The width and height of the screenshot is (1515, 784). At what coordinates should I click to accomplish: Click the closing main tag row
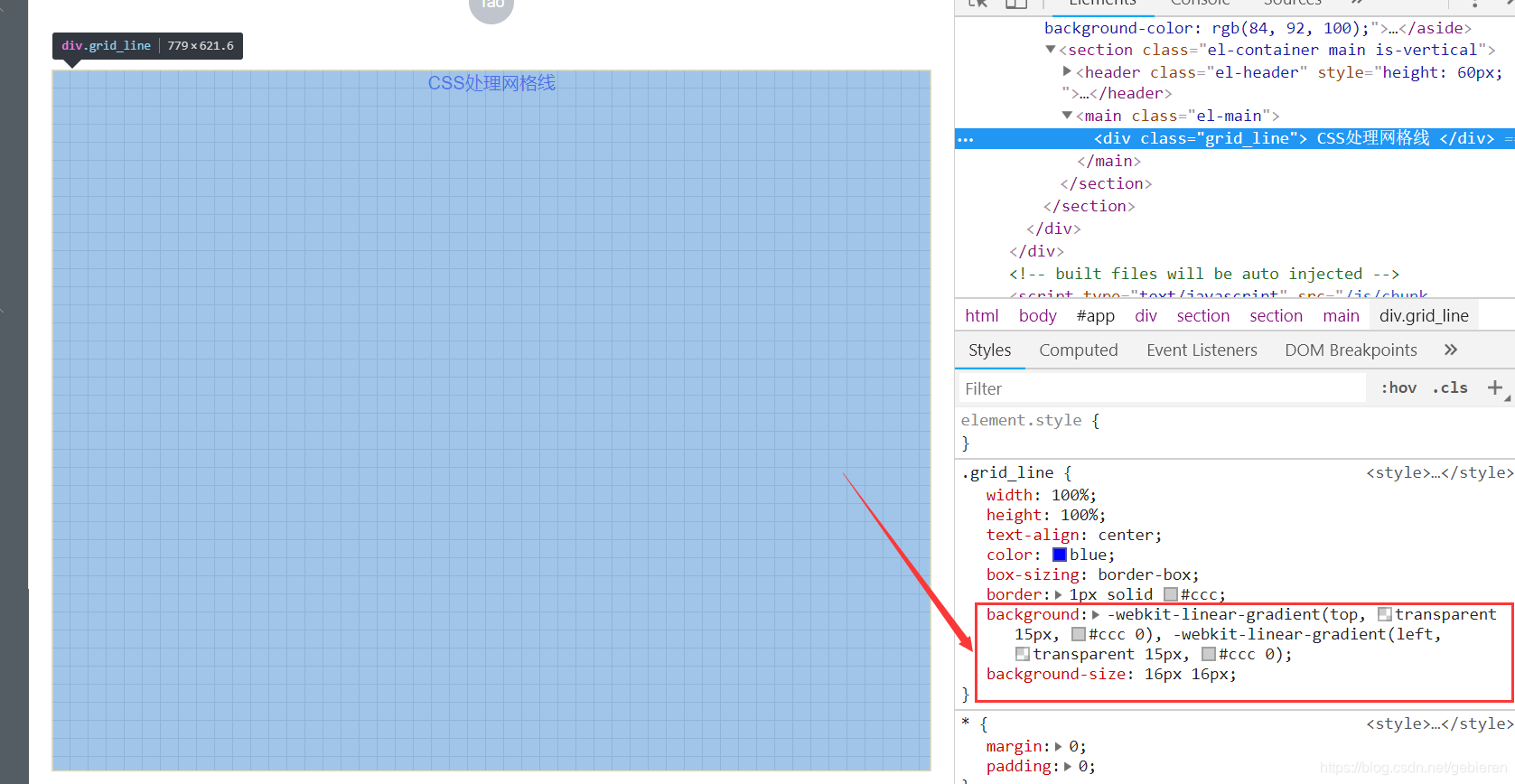click(x=1109, y=161)
